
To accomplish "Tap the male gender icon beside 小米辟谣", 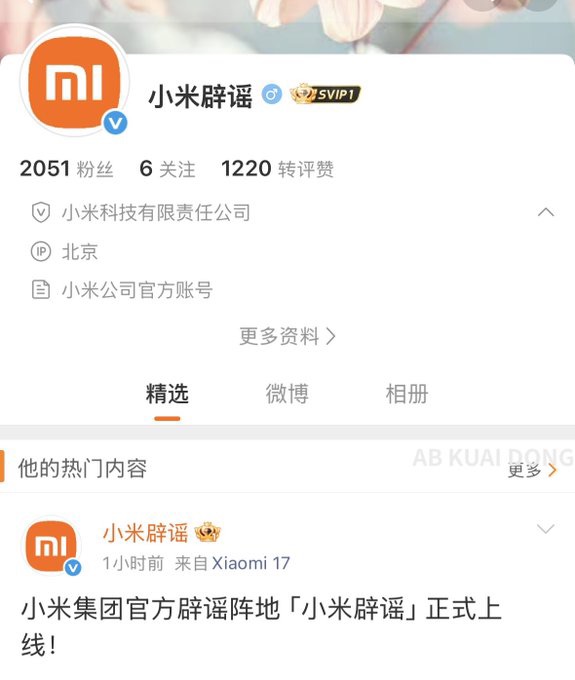I will point(272,94).
